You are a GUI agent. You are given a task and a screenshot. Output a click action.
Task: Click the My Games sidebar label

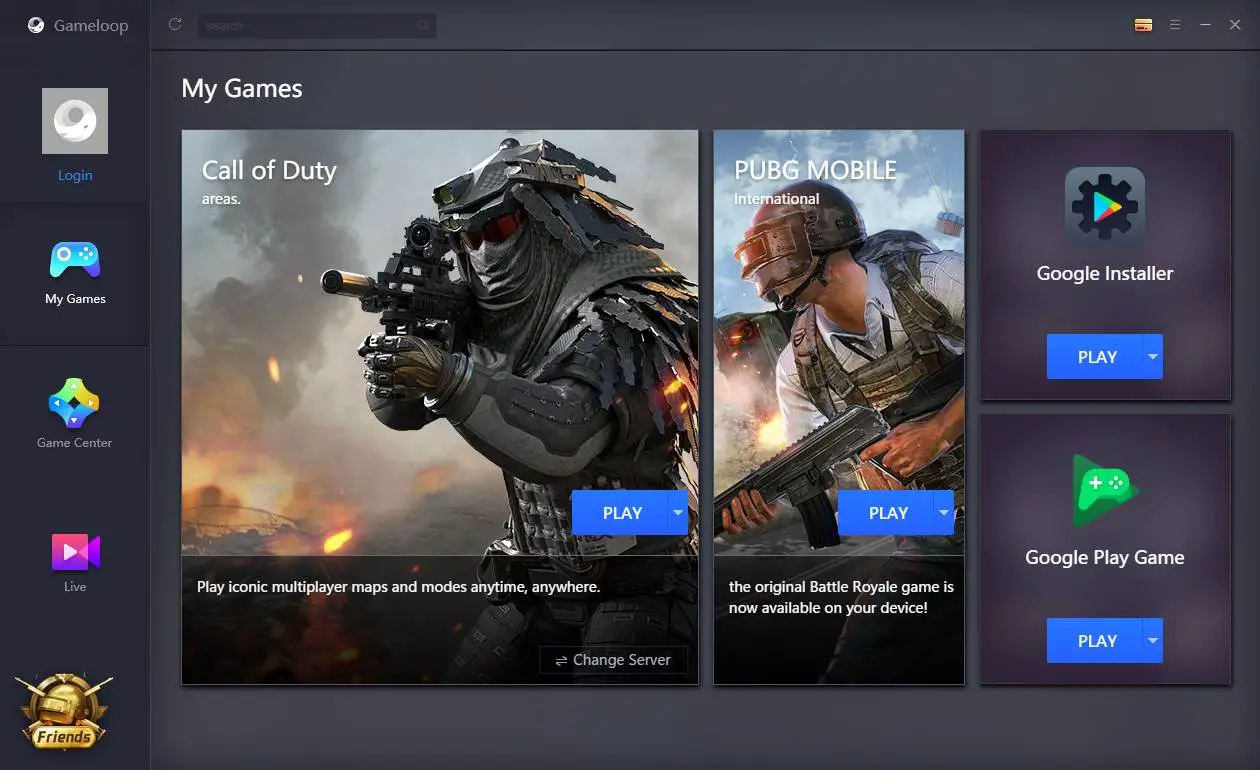click(75, 299)
